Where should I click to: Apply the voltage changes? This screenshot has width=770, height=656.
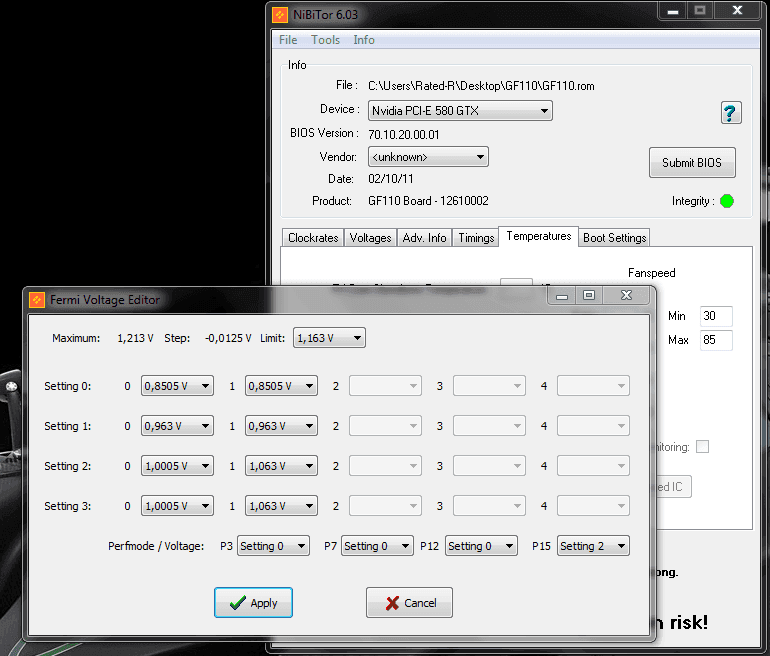253,602
